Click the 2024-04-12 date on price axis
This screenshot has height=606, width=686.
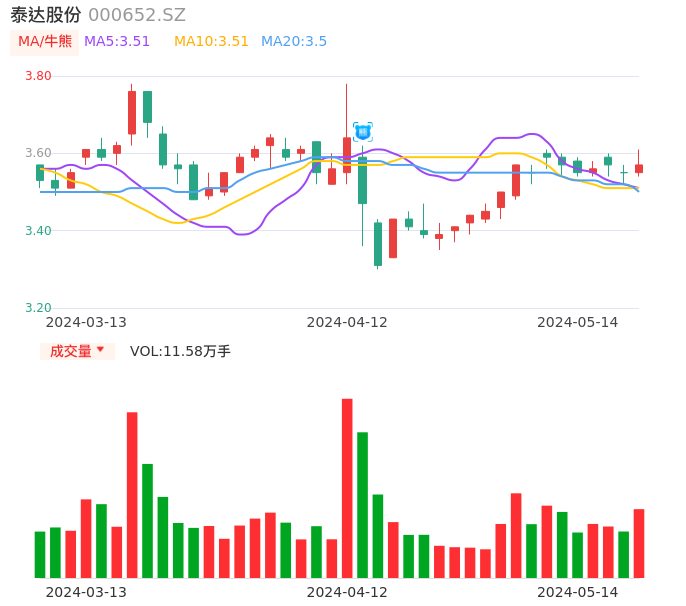point(347,322)
